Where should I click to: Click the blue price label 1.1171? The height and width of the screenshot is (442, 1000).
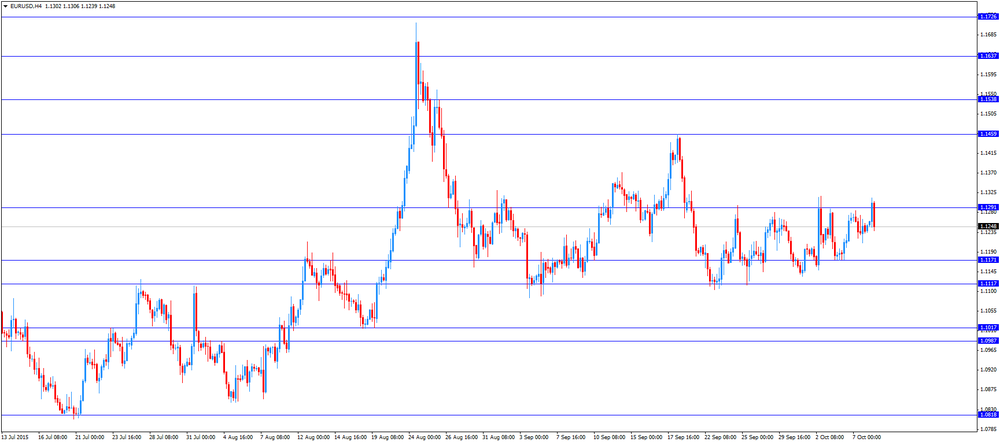coord(987,260)
